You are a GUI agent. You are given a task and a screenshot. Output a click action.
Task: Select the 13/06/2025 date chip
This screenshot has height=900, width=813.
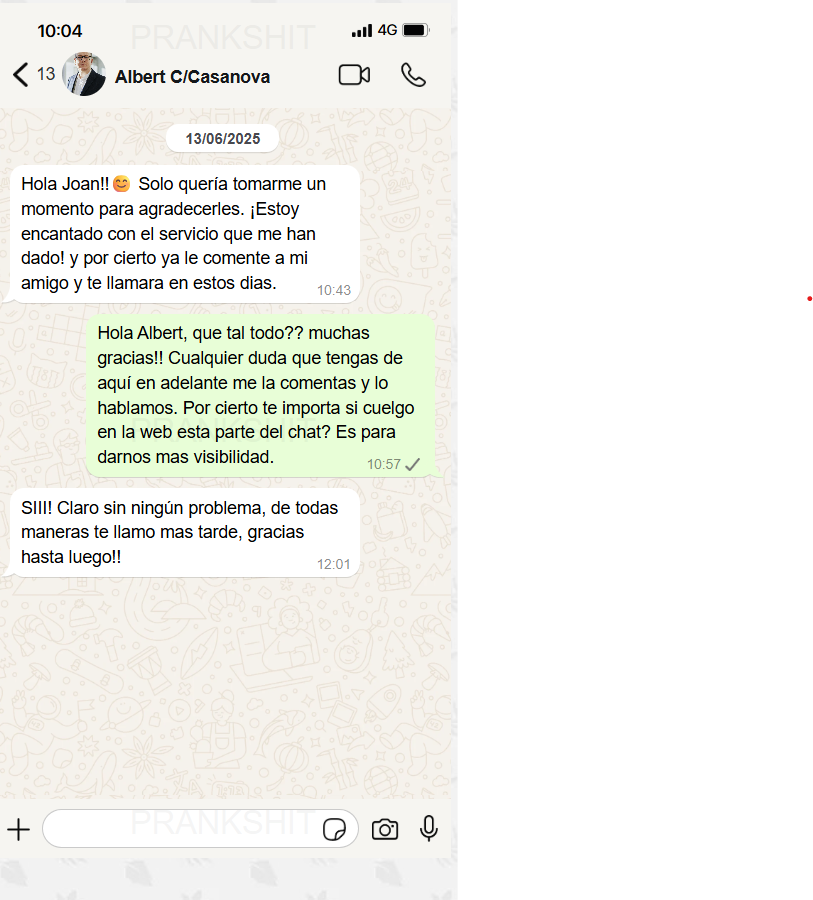[223, 138]
